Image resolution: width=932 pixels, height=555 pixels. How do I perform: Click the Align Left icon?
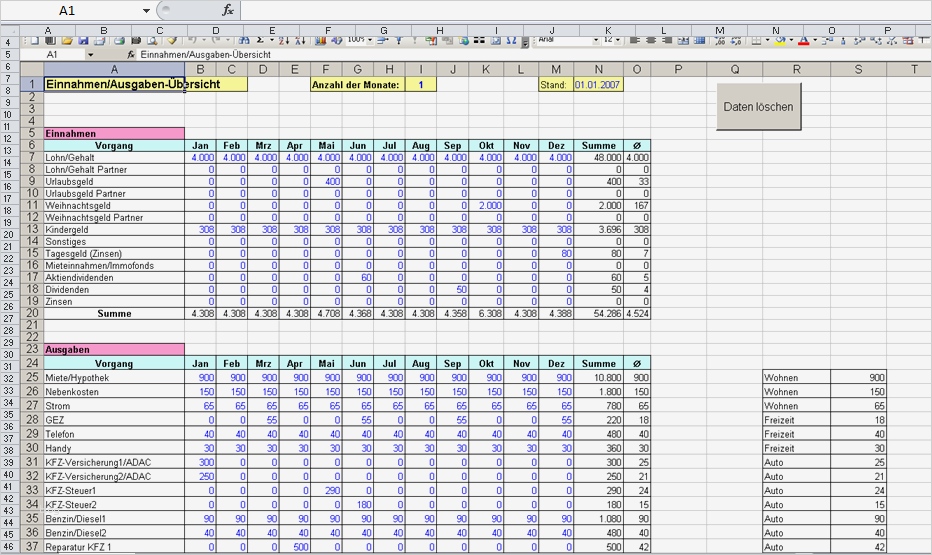tap(635, 41)
